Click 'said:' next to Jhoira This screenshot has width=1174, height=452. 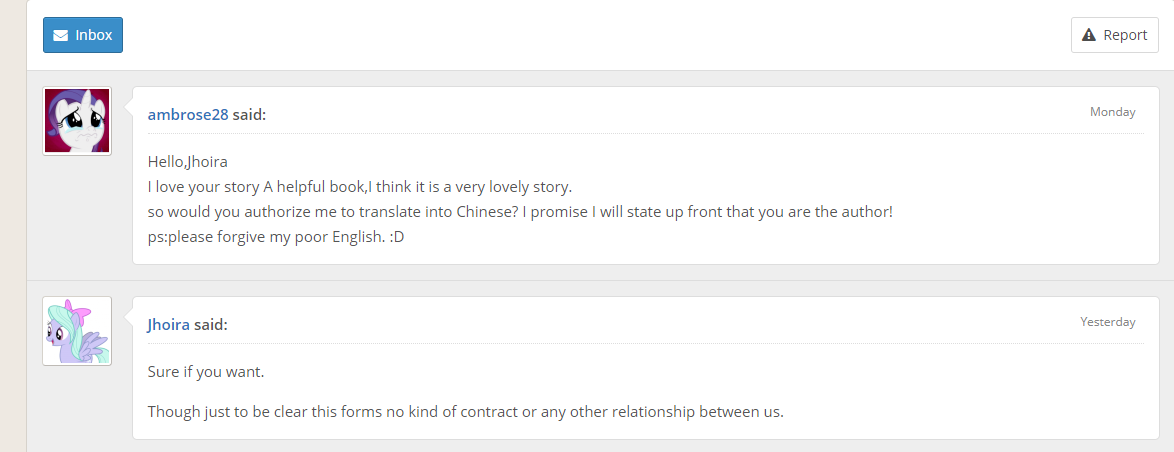[211, 324]
